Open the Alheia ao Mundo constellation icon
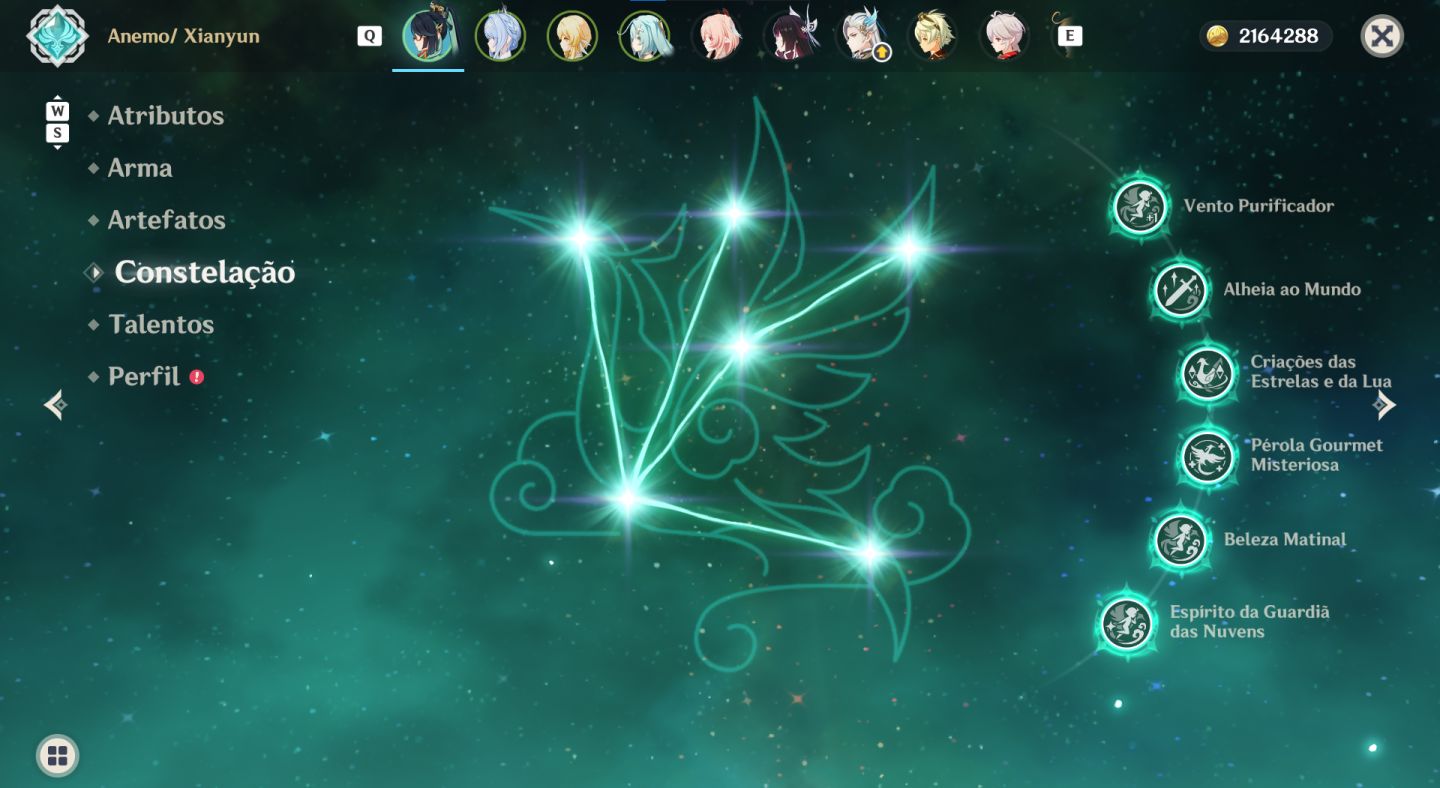 click(x=1180, y=290)
